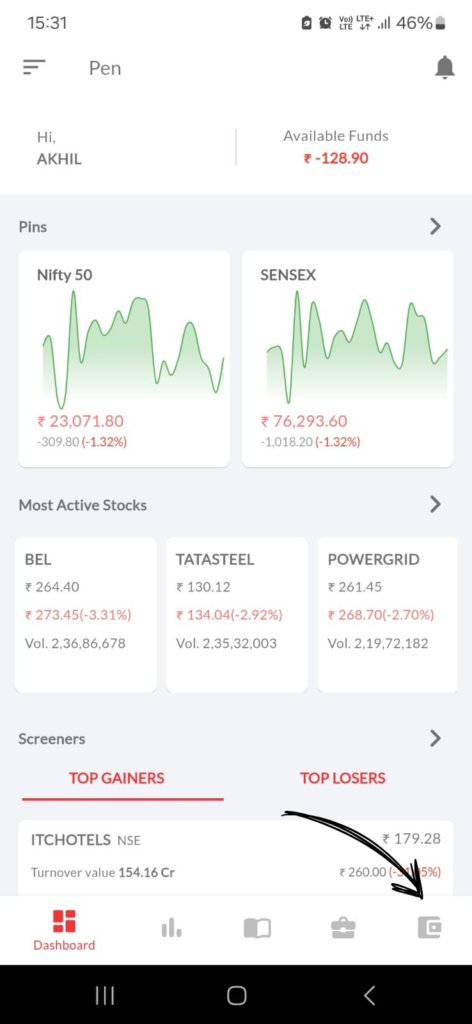Switch to the TOP LOSERS tab
Screen dimensions: 472x1024
click(343, 778)
